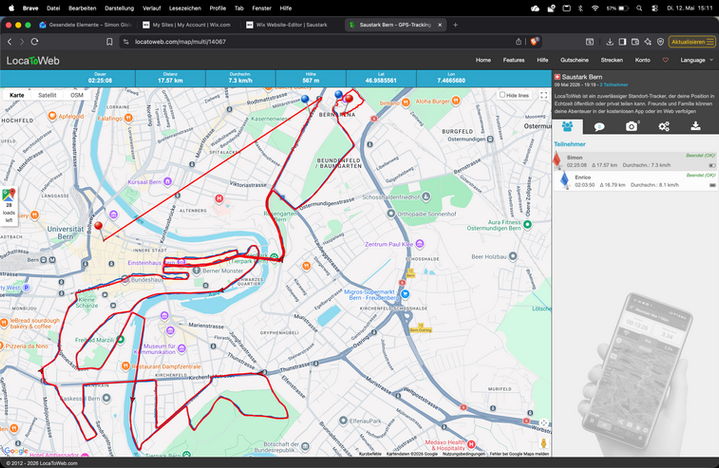Click Brave Shields icon in address bar
The width and height of the screenshot is (719, 468).
coord(534,42)
